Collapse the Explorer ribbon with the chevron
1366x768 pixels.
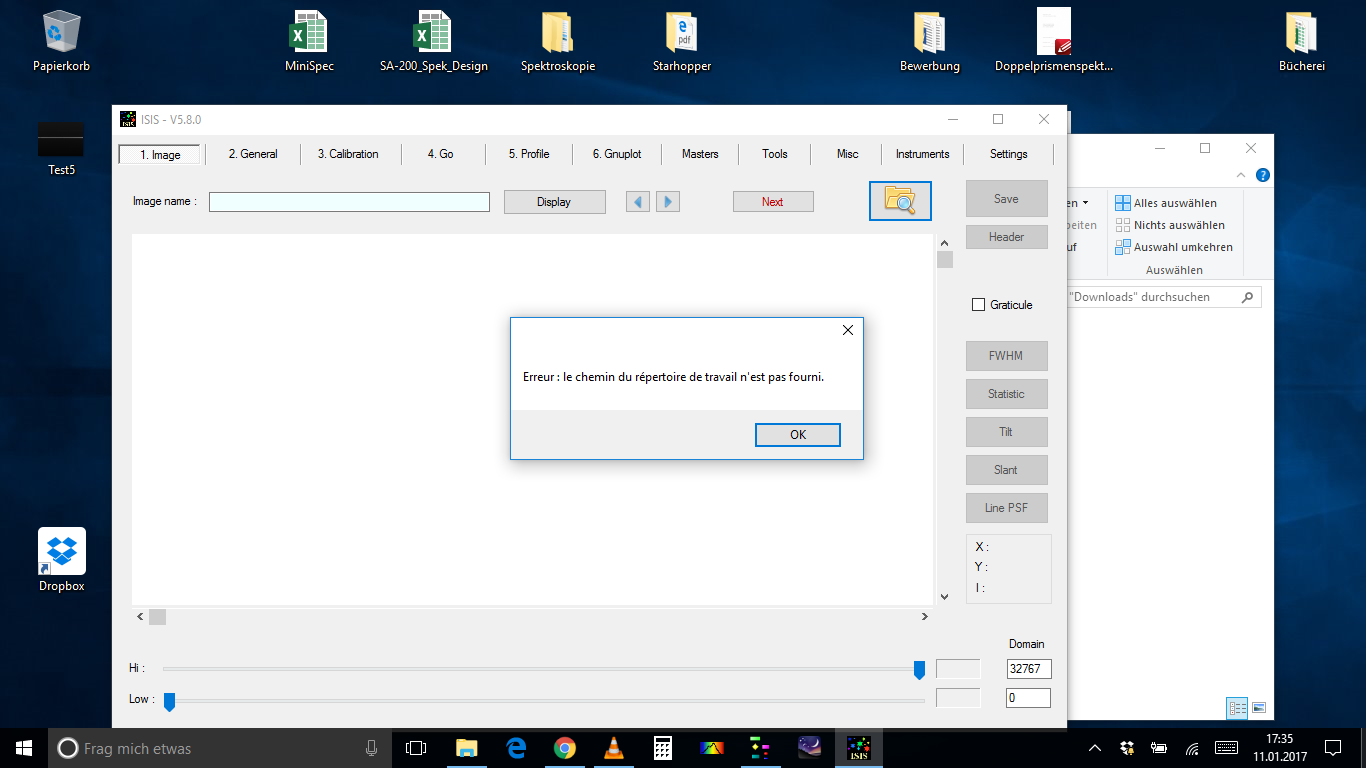[x=1239, y=175]
